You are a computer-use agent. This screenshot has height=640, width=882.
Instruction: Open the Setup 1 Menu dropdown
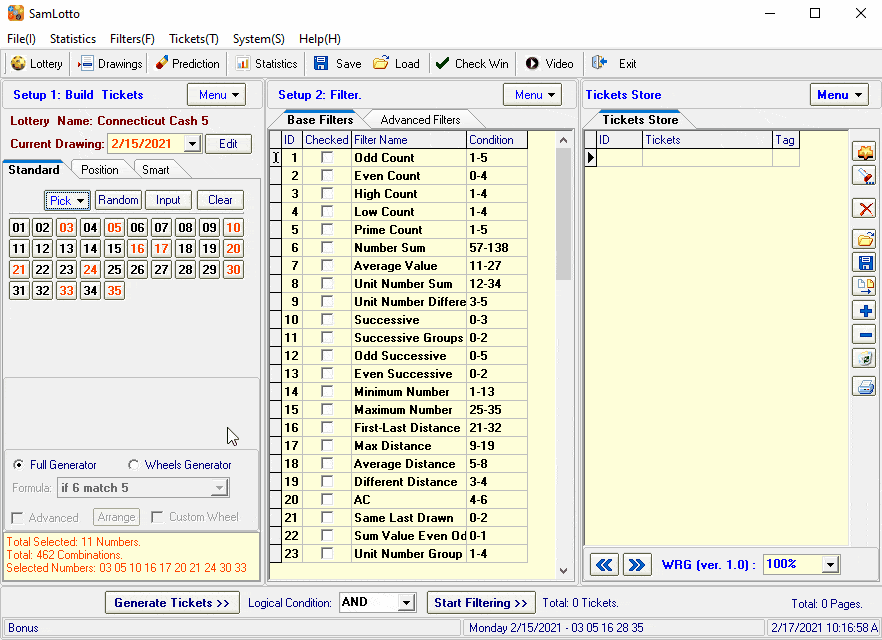coord(217,94)
